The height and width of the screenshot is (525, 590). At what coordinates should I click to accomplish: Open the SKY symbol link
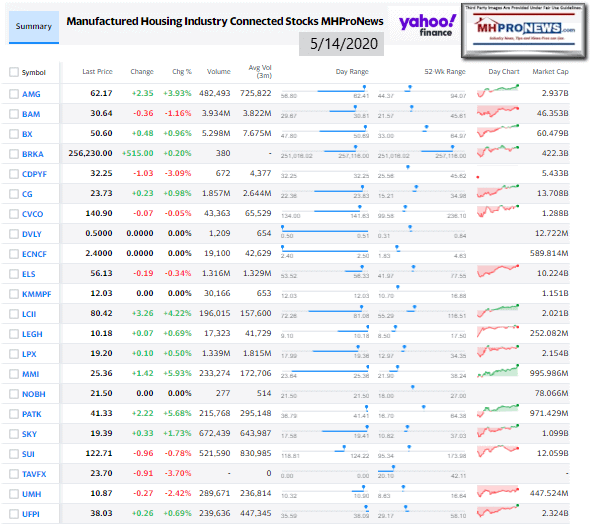(29, 434)
